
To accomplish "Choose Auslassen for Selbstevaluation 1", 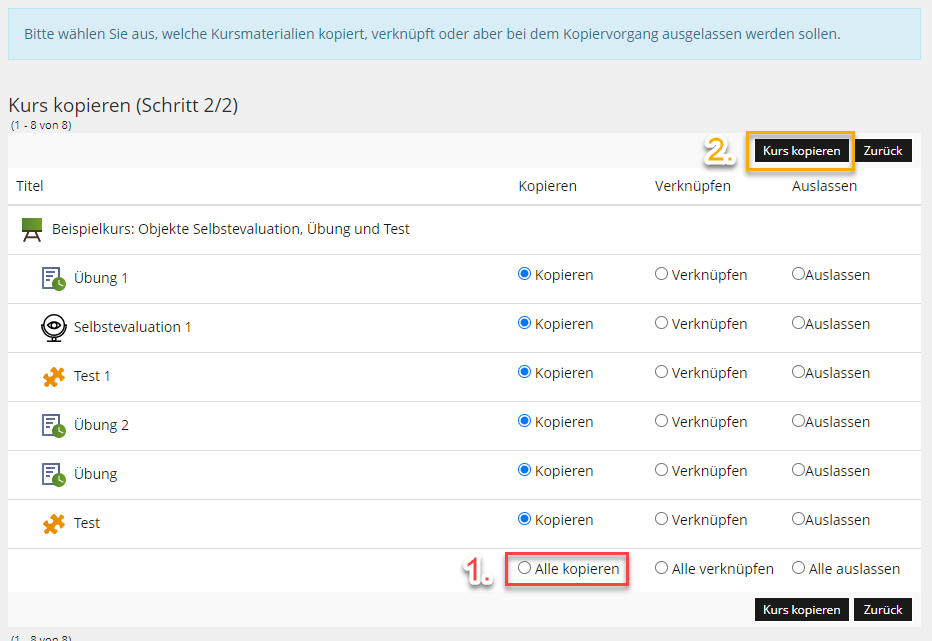I will coord(798,323).
